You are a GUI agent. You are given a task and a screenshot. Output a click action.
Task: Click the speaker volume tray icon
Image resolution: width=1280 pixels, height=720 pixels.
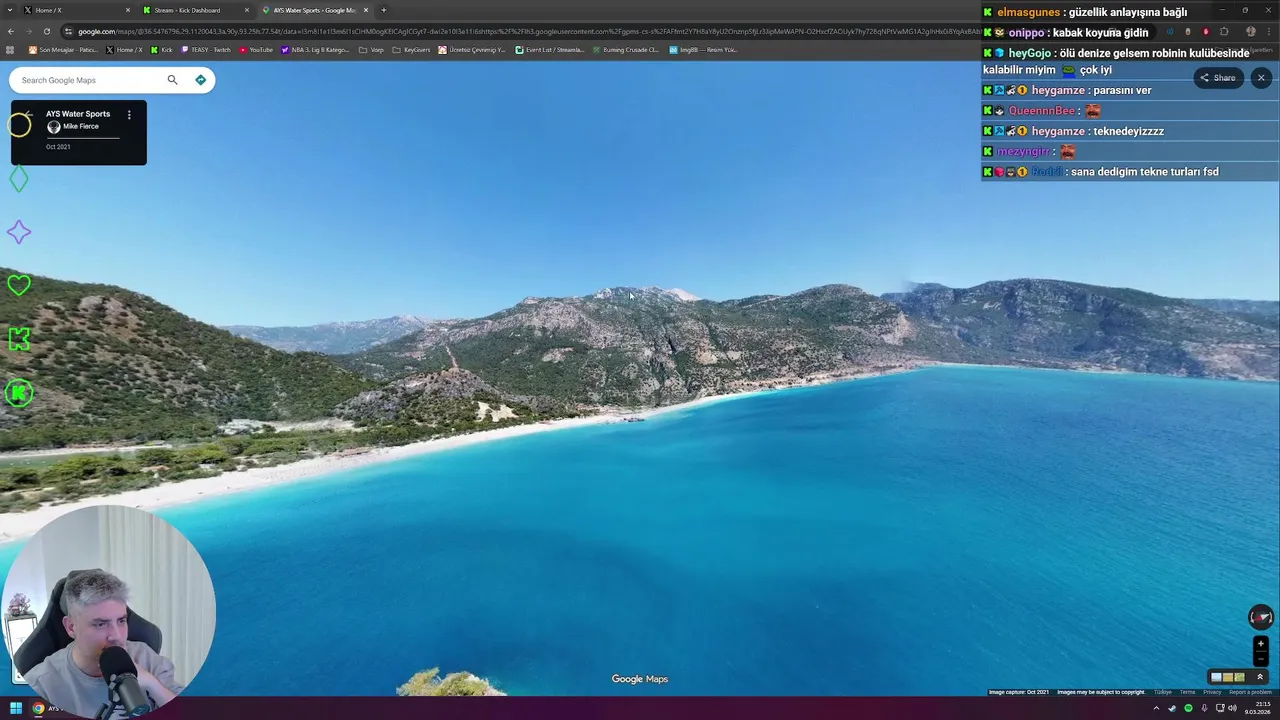tap(1232, 708)
